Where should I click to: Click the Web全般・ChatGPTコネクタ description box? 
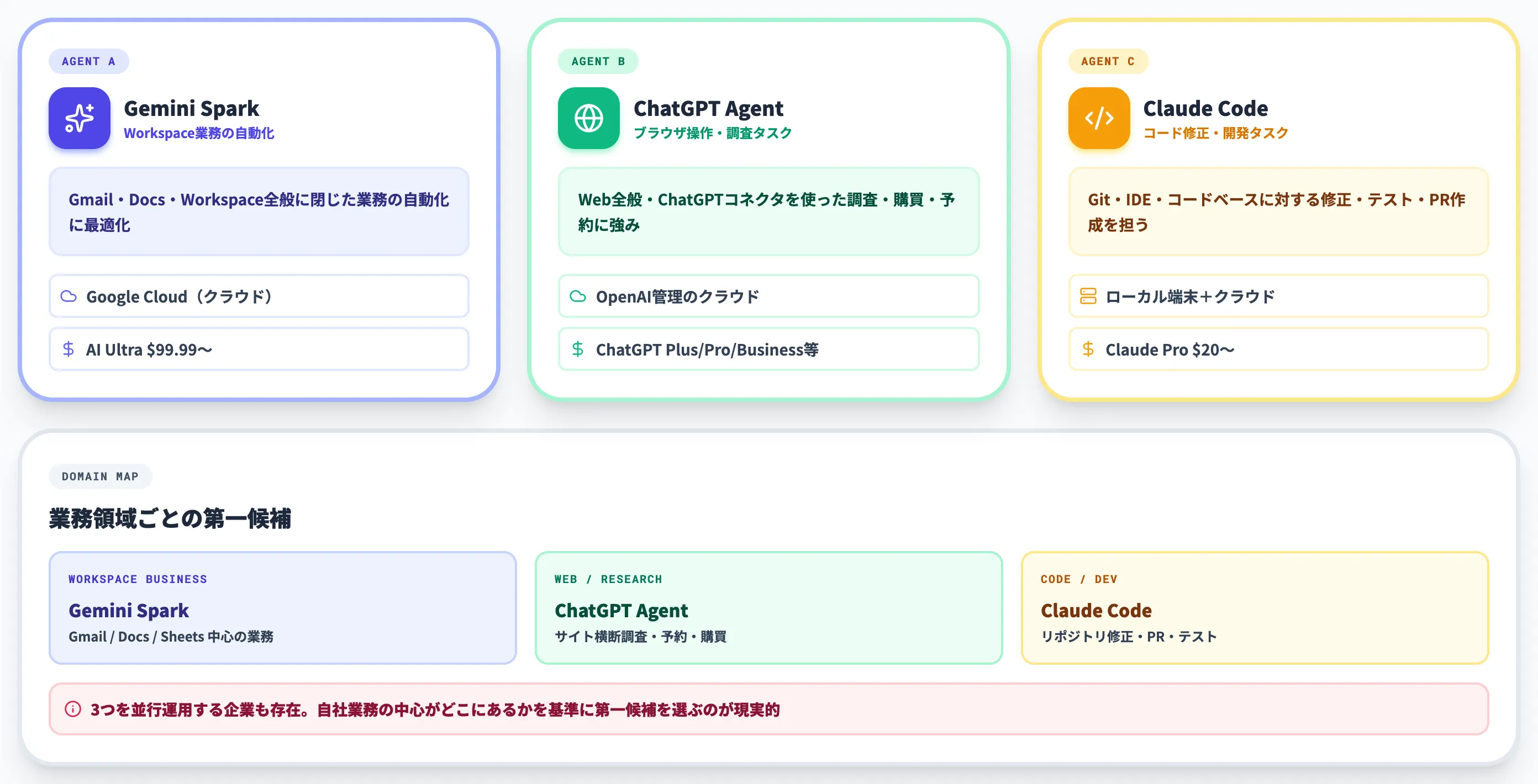768,212
